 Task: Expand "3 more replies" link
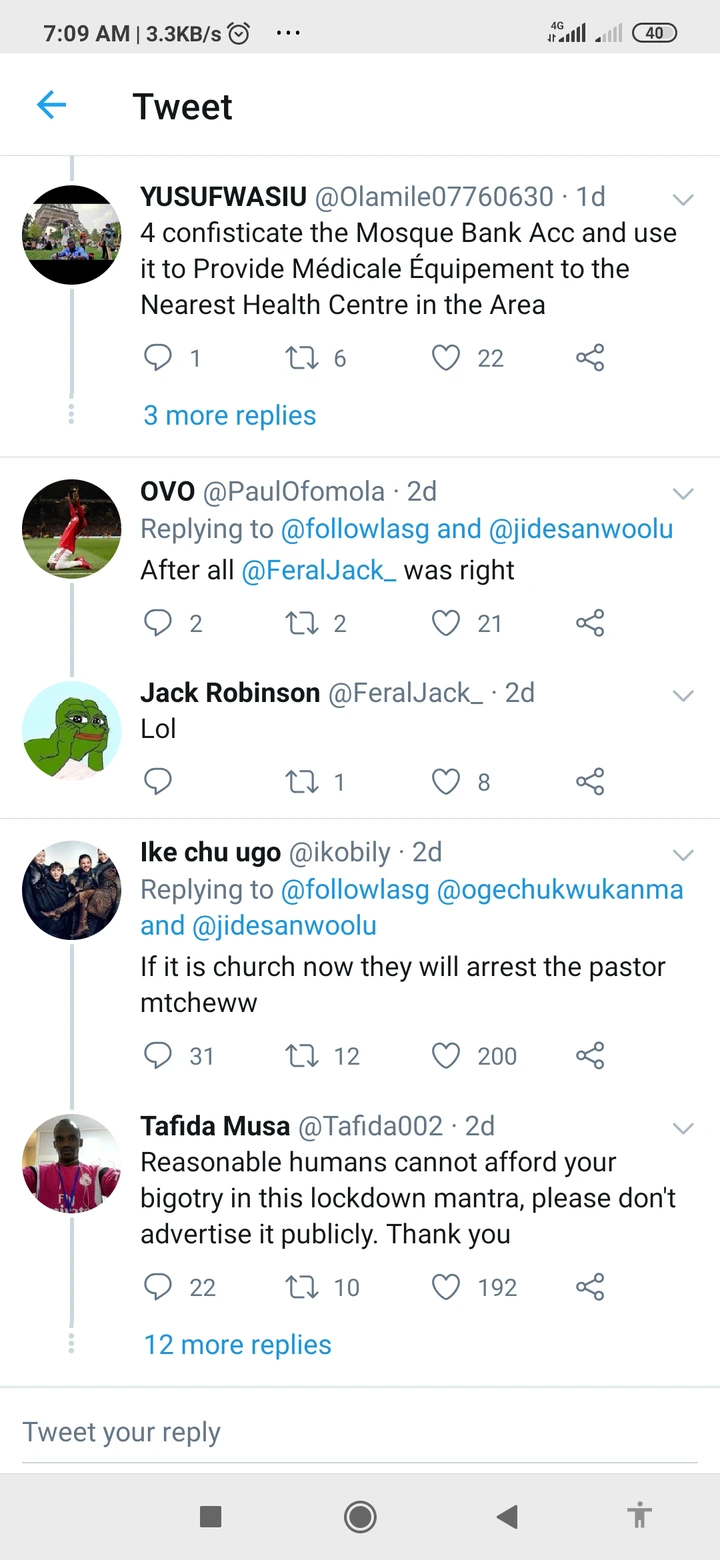229,415
